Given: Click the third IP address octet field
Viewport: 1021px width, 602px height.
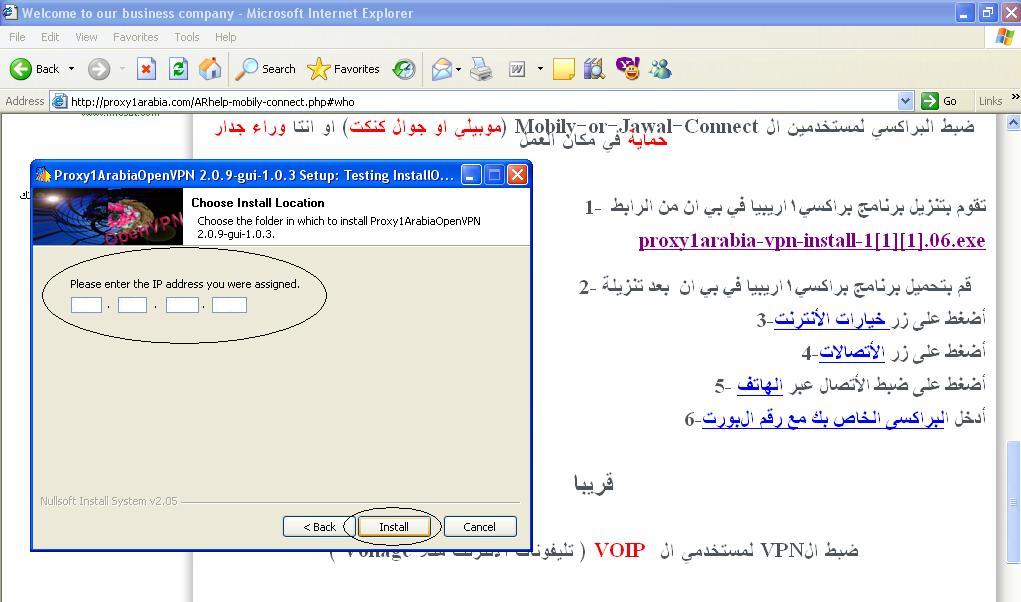Looking at the screenshot, I should tap(182, 305).
